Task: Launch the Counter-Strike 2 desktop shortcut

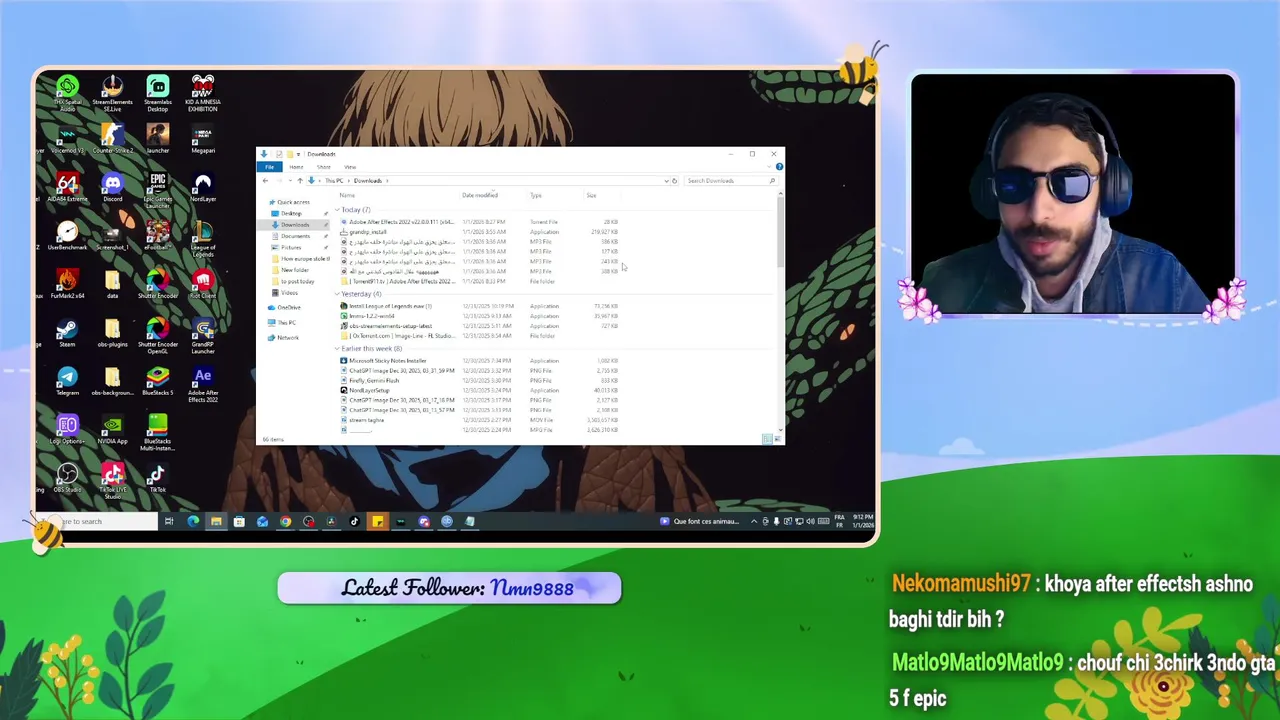Action: pyautogui.click(x=112, y=138)
